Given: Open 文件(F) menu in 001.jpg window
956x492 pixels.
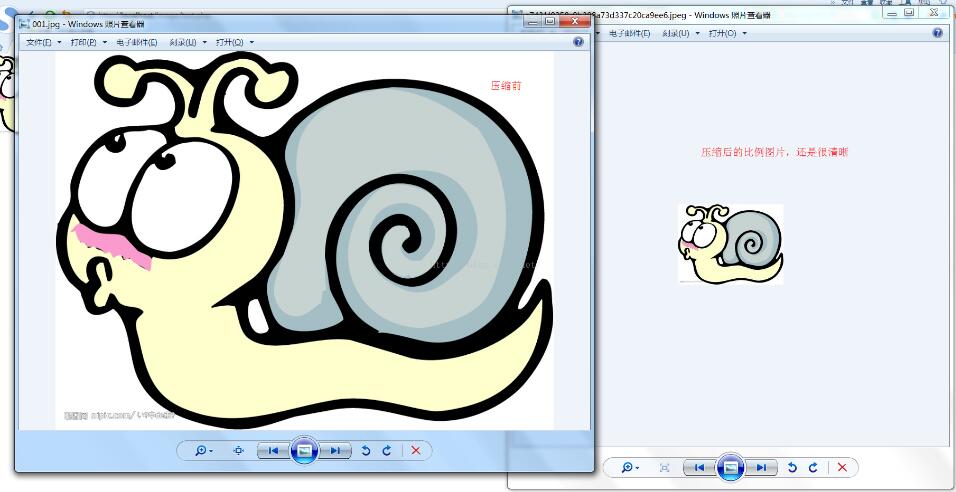Looking at the screenshot, I should click(x=43, y=42).
